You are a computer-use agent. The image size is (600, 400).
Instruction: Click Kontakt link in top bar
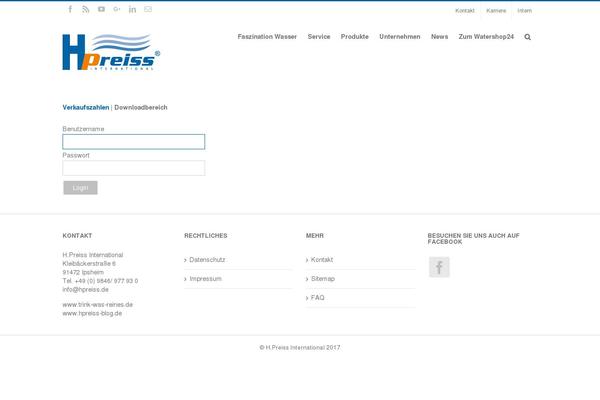point(465,11)
